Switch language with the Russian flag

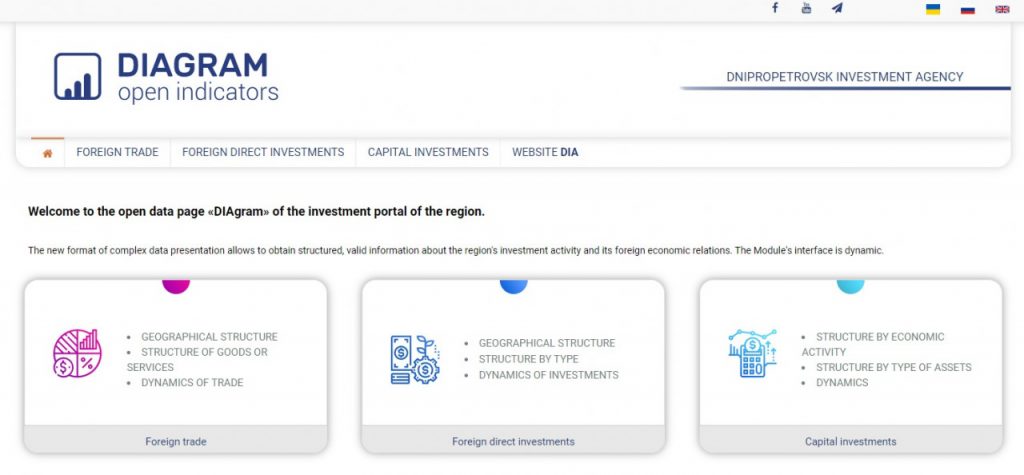click(x=968, y=9)
